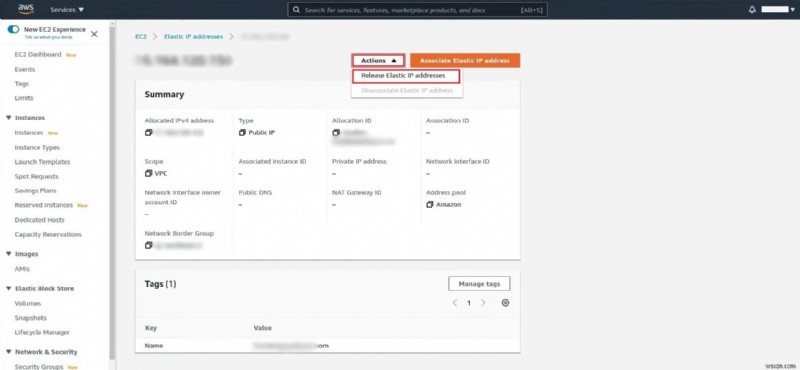
Task: Open Security Groups in sidebar
Action: click(39, 366)
